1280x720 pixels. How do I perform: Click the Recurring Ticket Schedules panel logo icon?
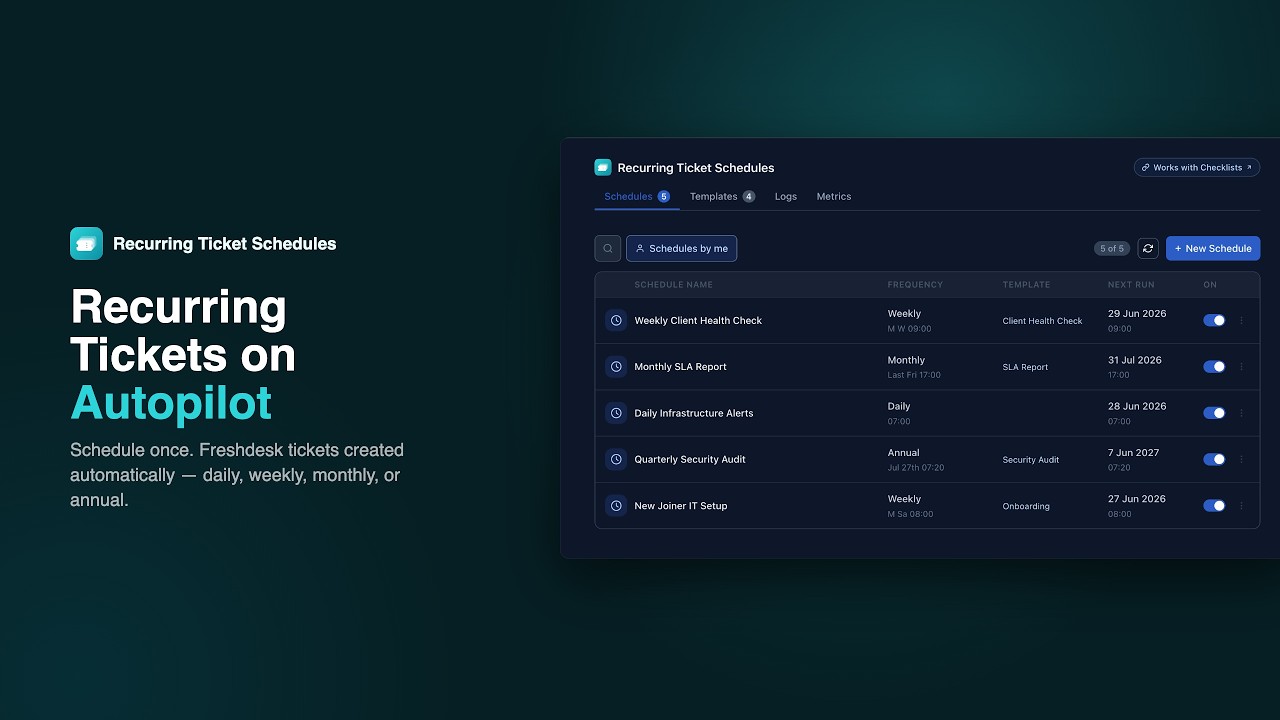[x=602, y=167]
